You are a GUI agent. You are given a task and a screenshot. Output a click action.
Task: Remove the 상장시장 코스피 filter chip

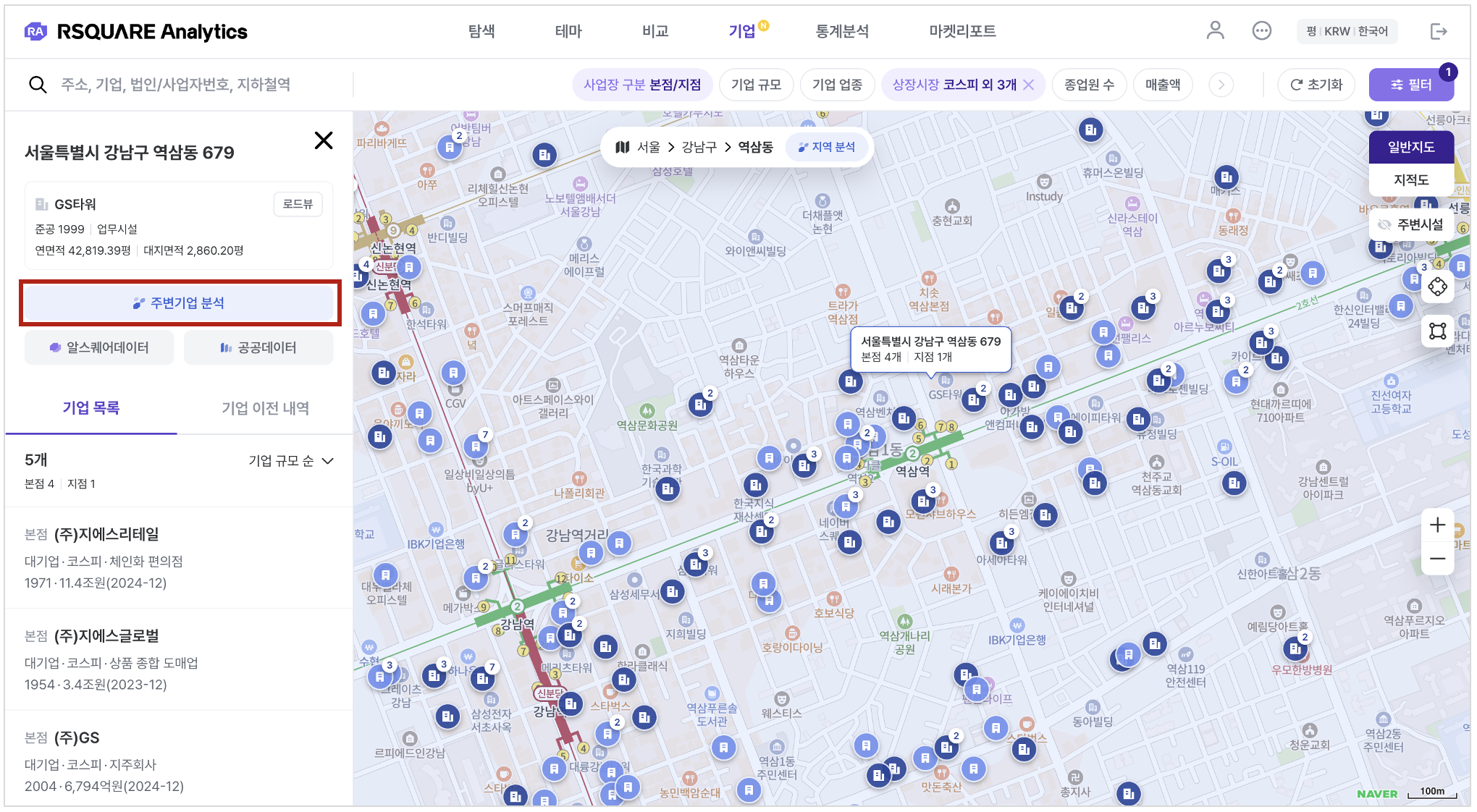[1028, 85]
